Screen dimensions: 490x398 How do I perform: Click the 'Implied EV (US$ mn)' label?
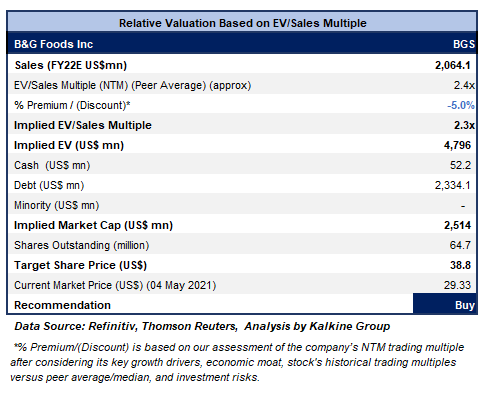(x=69, y=145)
